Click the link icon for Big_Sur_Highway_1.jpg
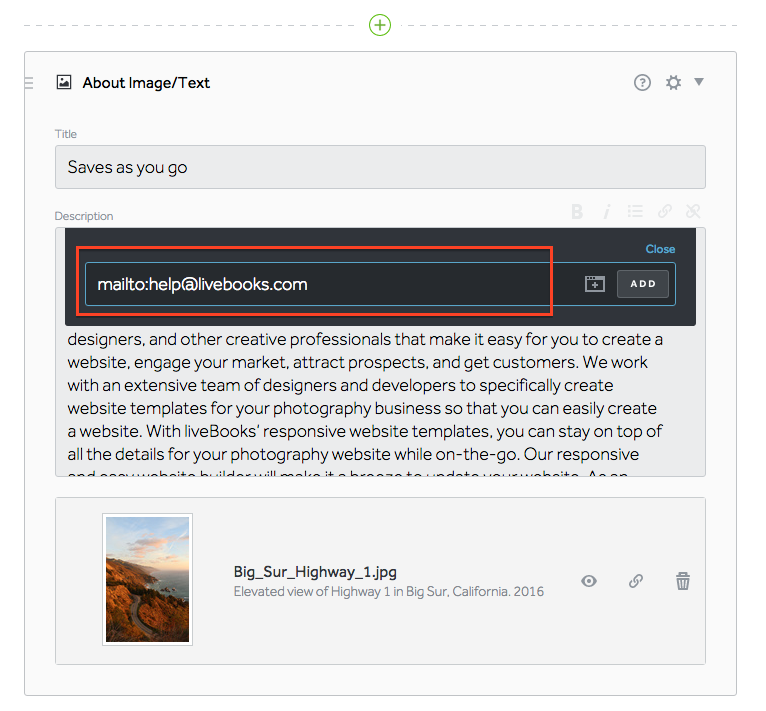The height and width of the screenshot is (711, 766). pyautogui.click(x=636, y=581)
